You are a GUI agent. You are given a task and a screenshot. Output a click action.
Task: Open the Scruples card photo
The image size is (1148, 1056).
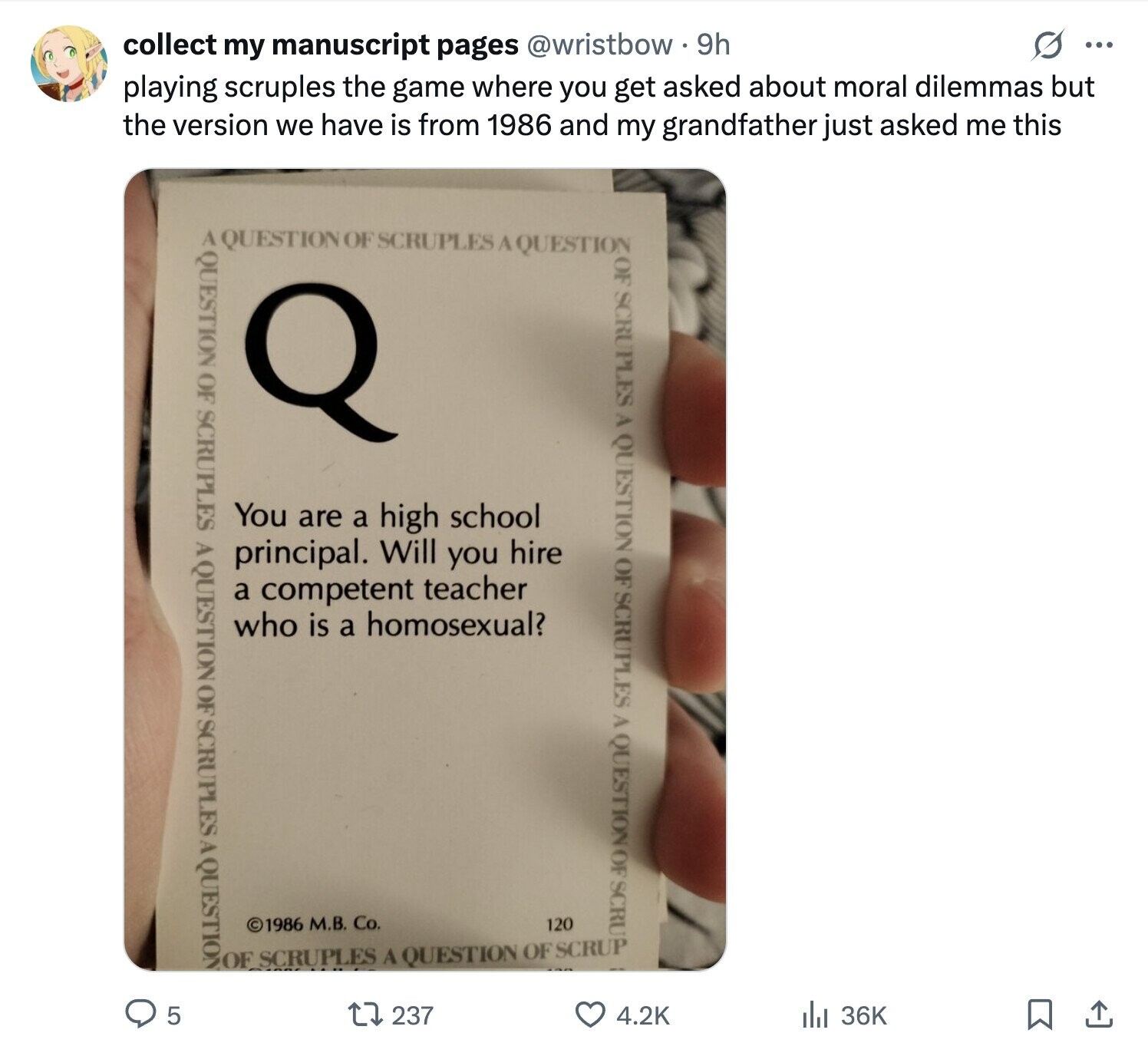(425, 569)
